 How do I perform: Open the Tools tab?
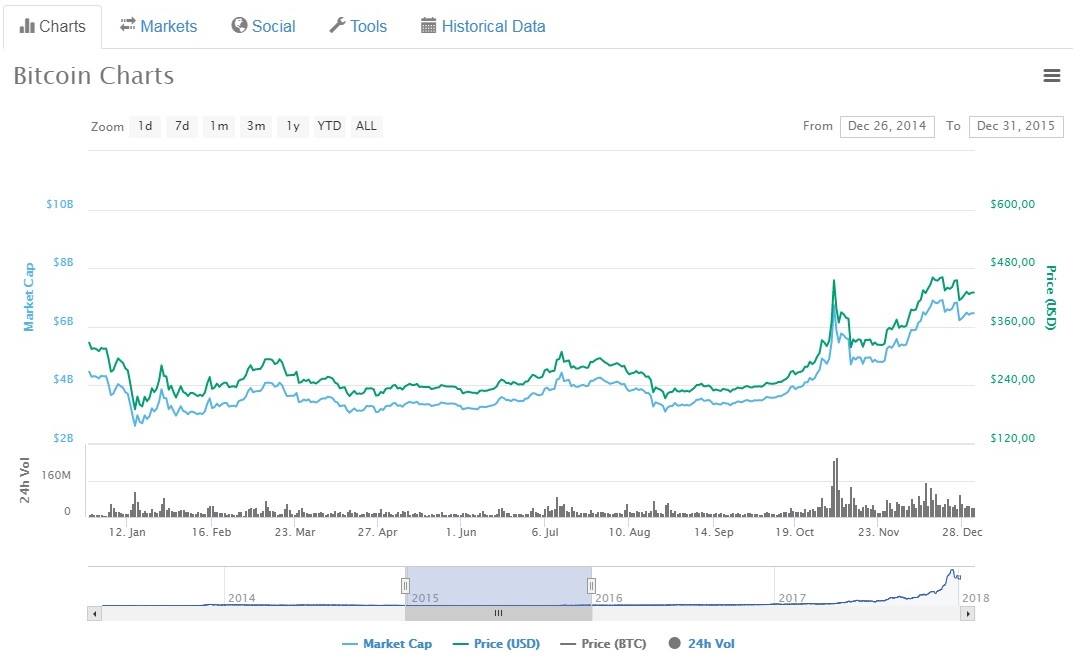pyautogui.click(x=358, y=26)
